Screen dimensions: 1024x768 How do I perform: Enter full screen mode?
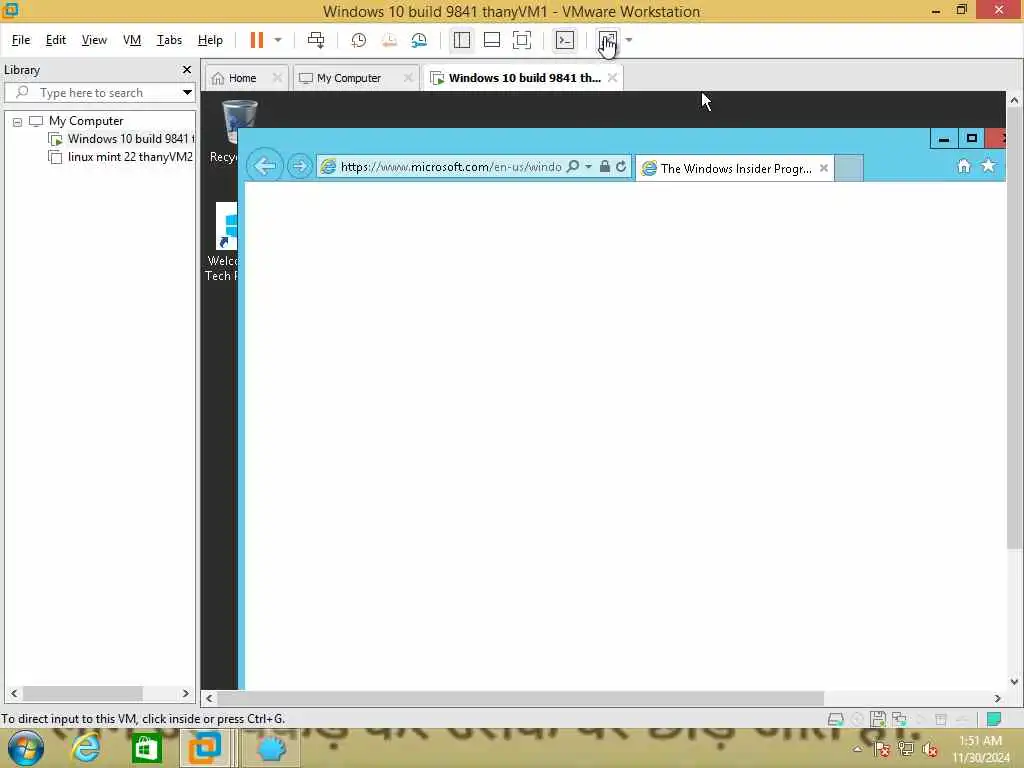522,40
